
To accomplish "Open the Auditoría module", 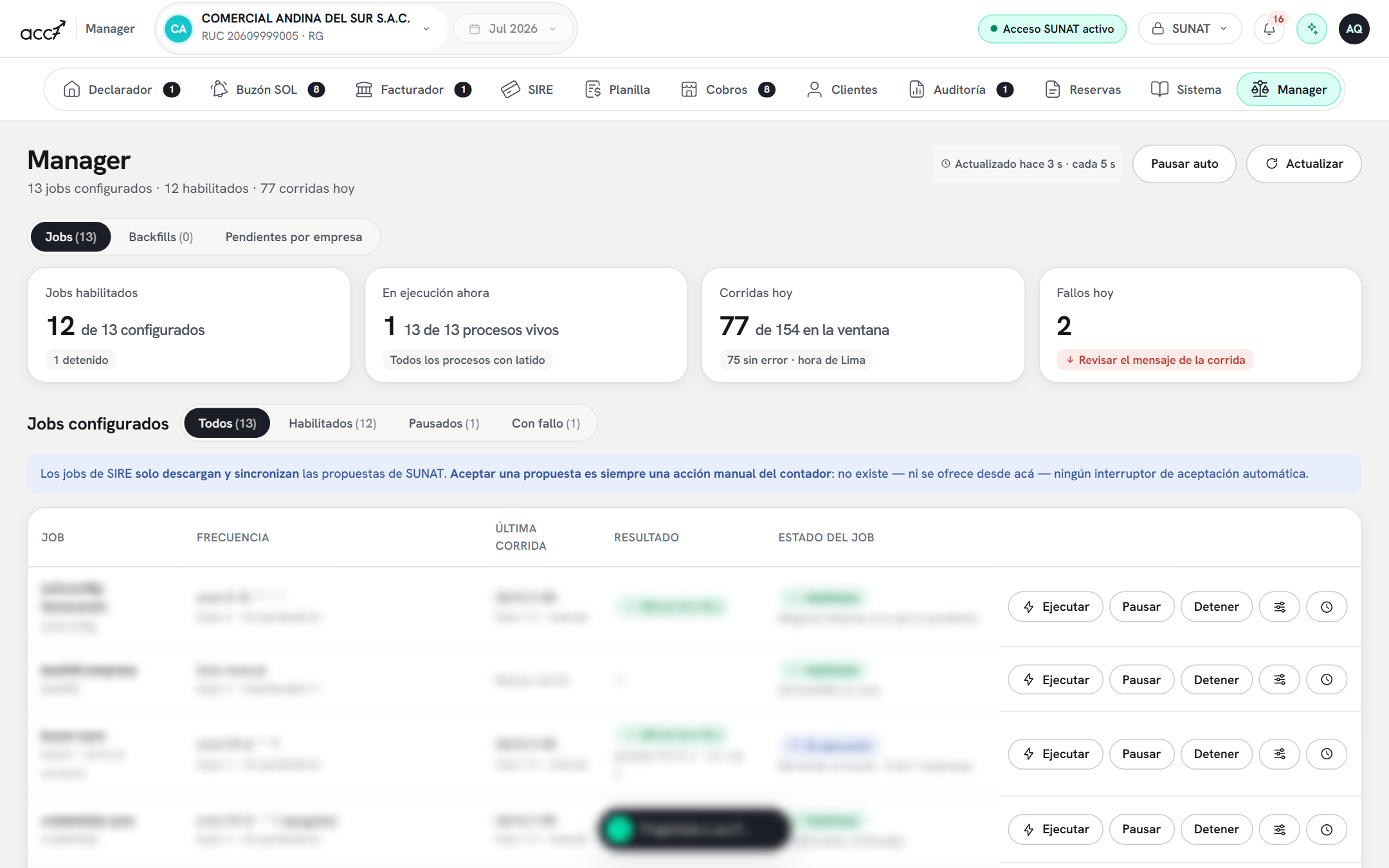I will [x=961, y=89].
